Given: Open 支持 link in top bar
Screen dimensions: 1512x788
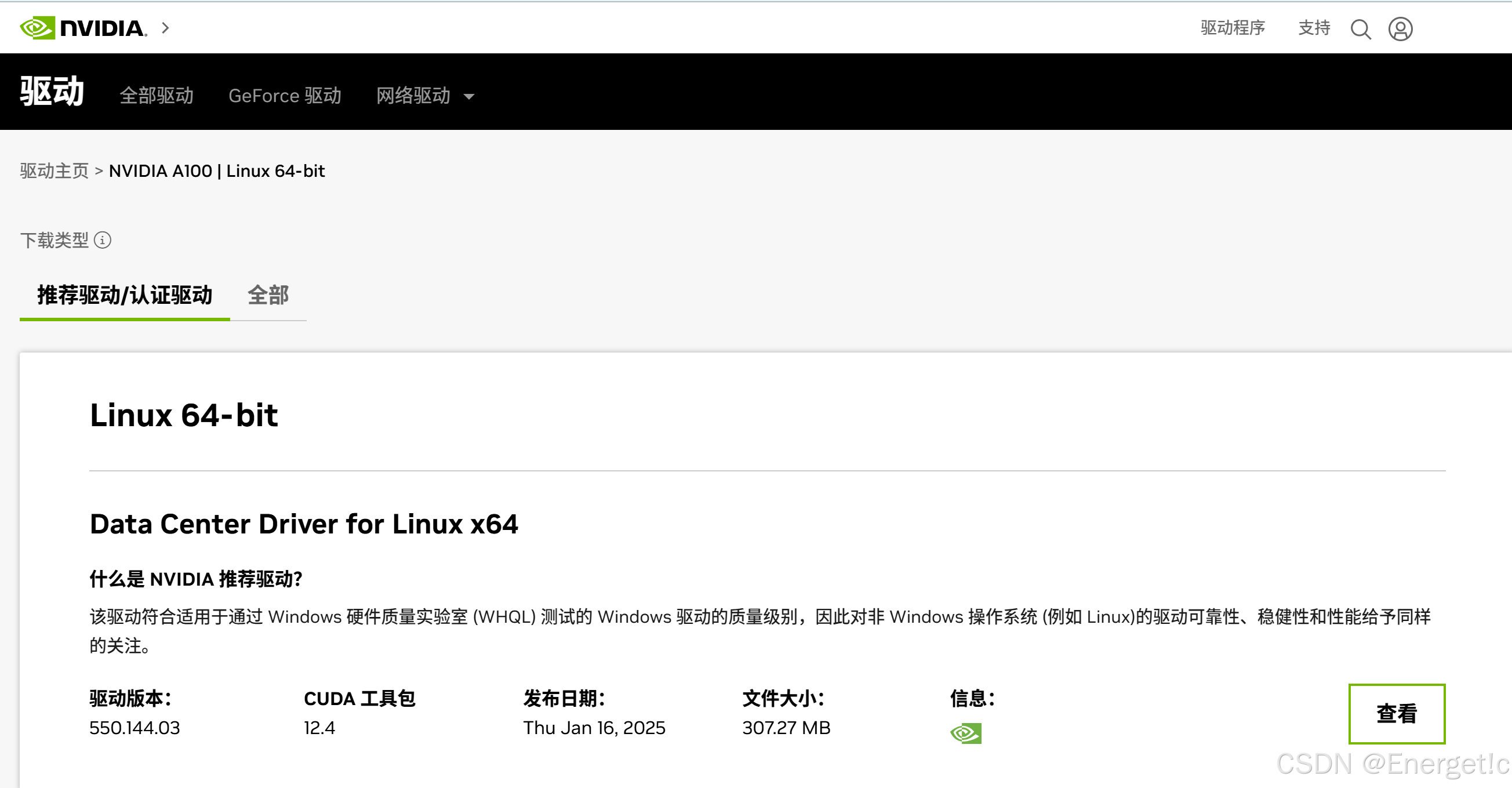Looking at the screenshot, I should click(x=1314, y=28).
